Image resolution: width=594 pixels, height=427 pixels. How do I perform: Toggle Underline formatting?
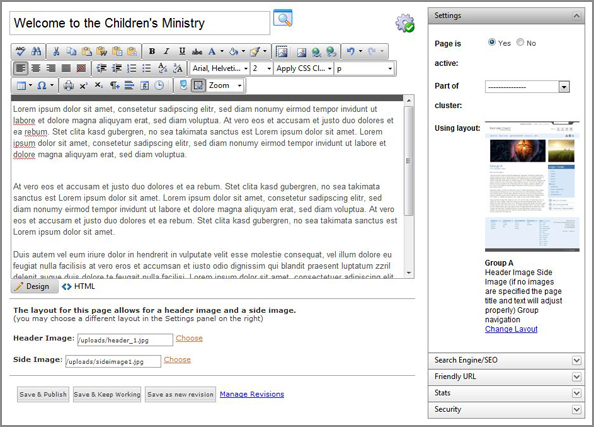click(x=182, y=52)
